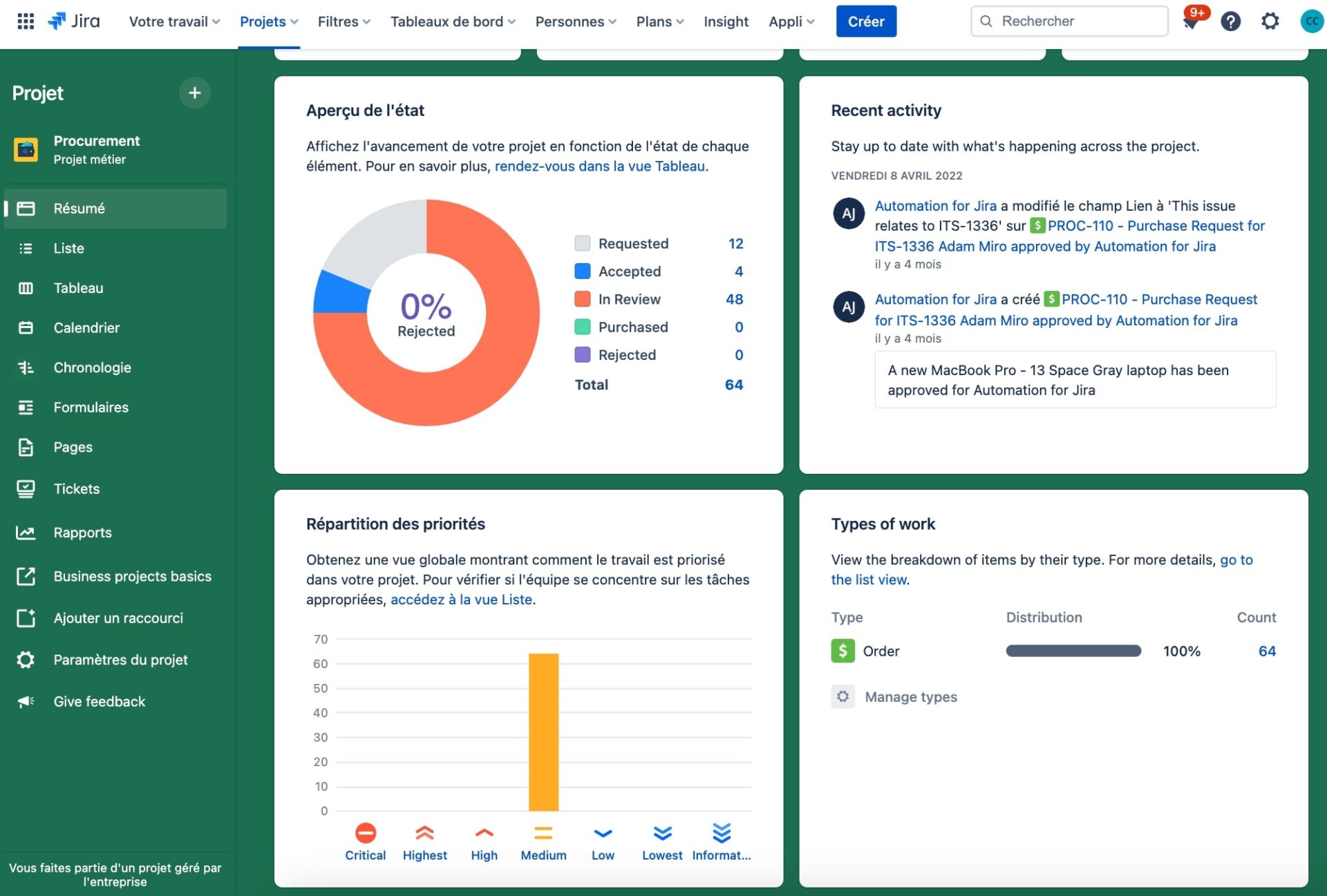Click the Paramètres du projet gear icon
1327x896 pixels.
(26, 660)
